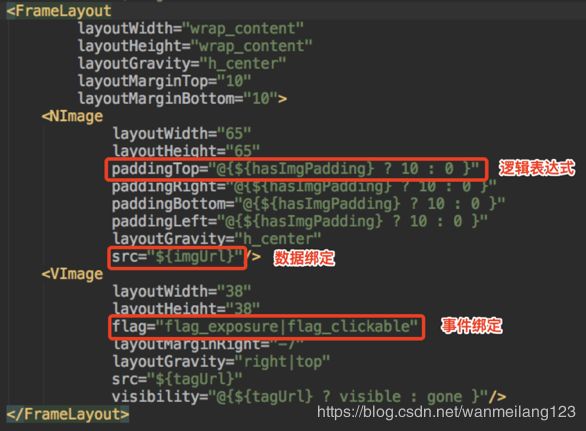Image resolution: width=586 pixels, height=431 pixels.
Task: Click the opening FrameLayout tag
Action: 59,11
